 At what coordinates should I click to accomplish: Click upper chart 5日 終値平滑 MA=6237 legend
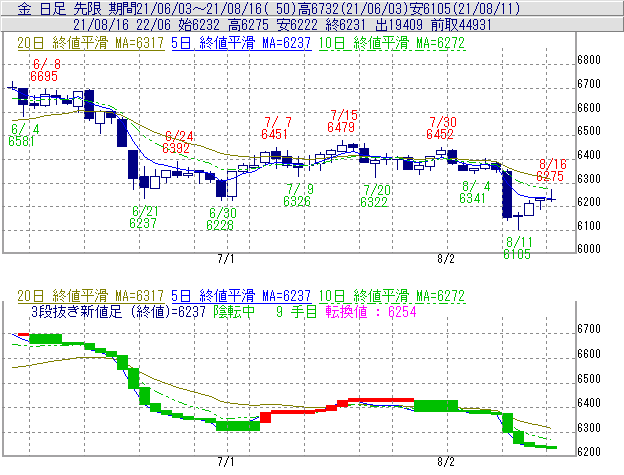[241, 43]
